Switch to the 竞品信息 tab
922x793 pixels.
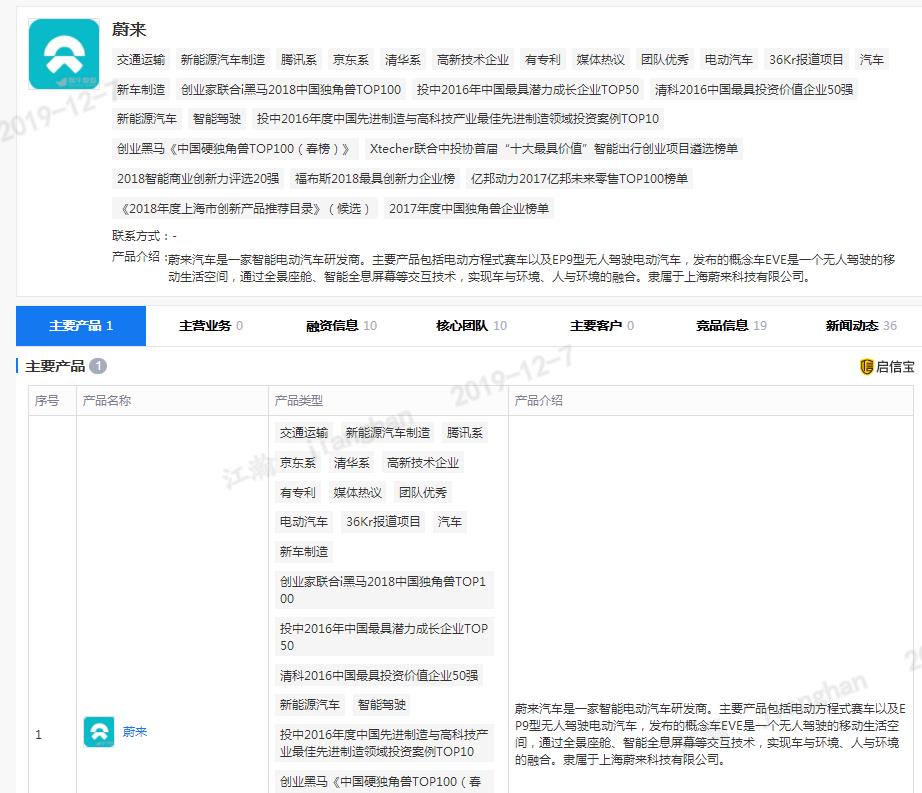point(731,326)
